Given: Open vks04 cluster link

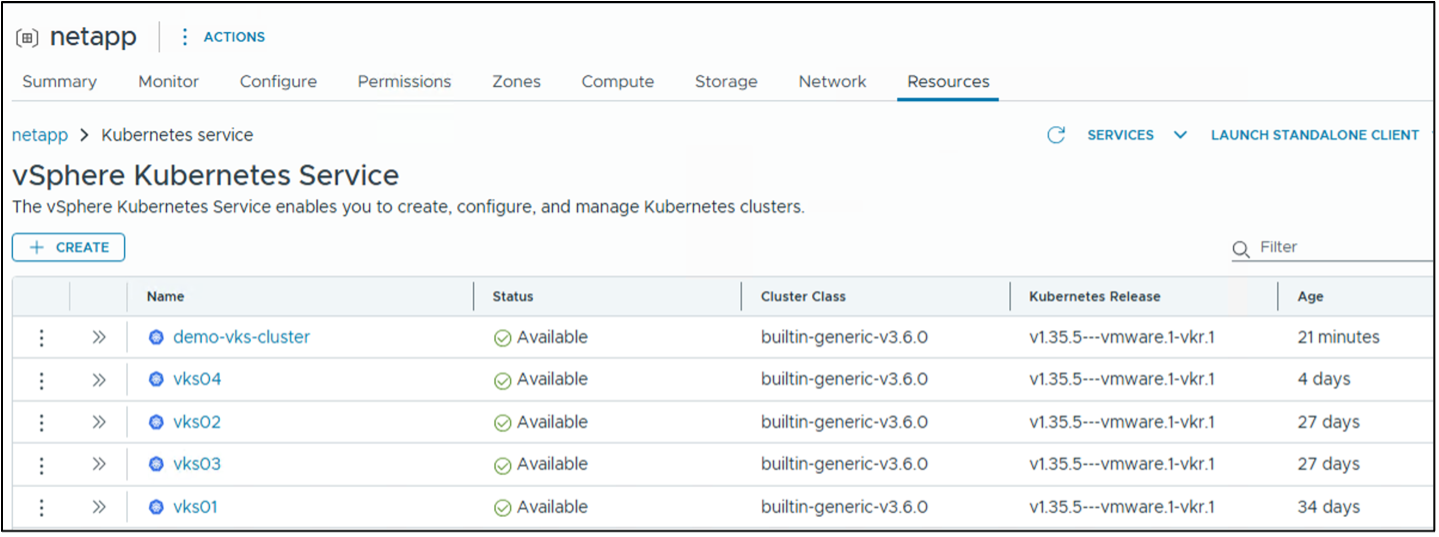Looking at the screenshot, I should 197,379.
